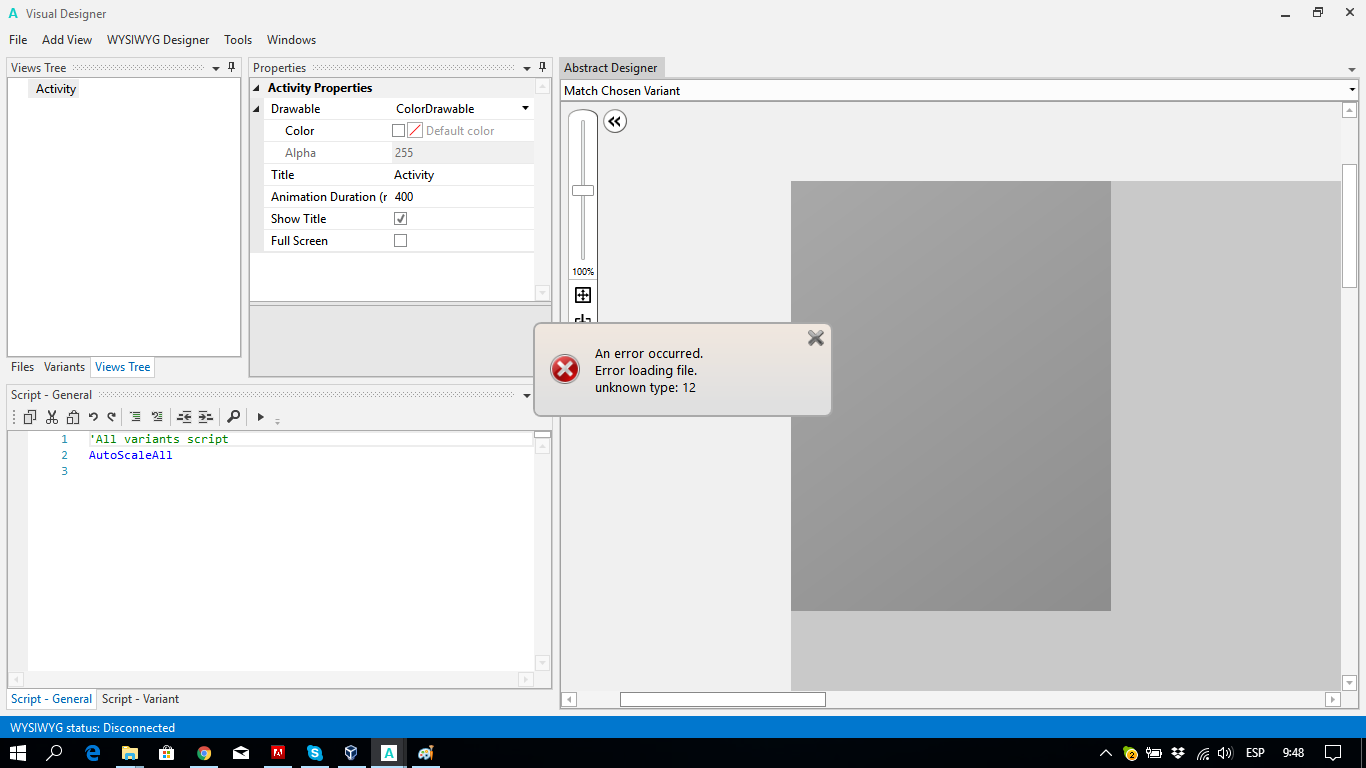Screen dimensions: 1366x768
Task: Click the block comment icon
Action: [136, 417]
